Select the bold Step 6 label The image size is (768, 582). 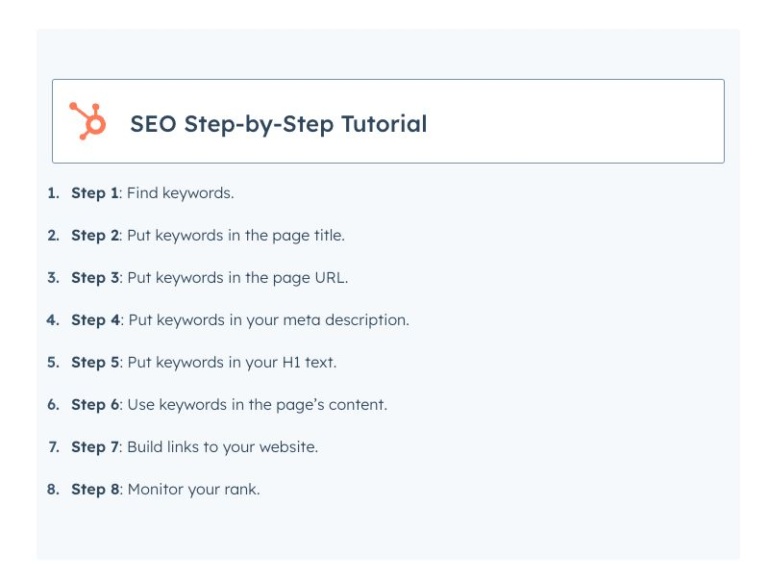[95, 405]
